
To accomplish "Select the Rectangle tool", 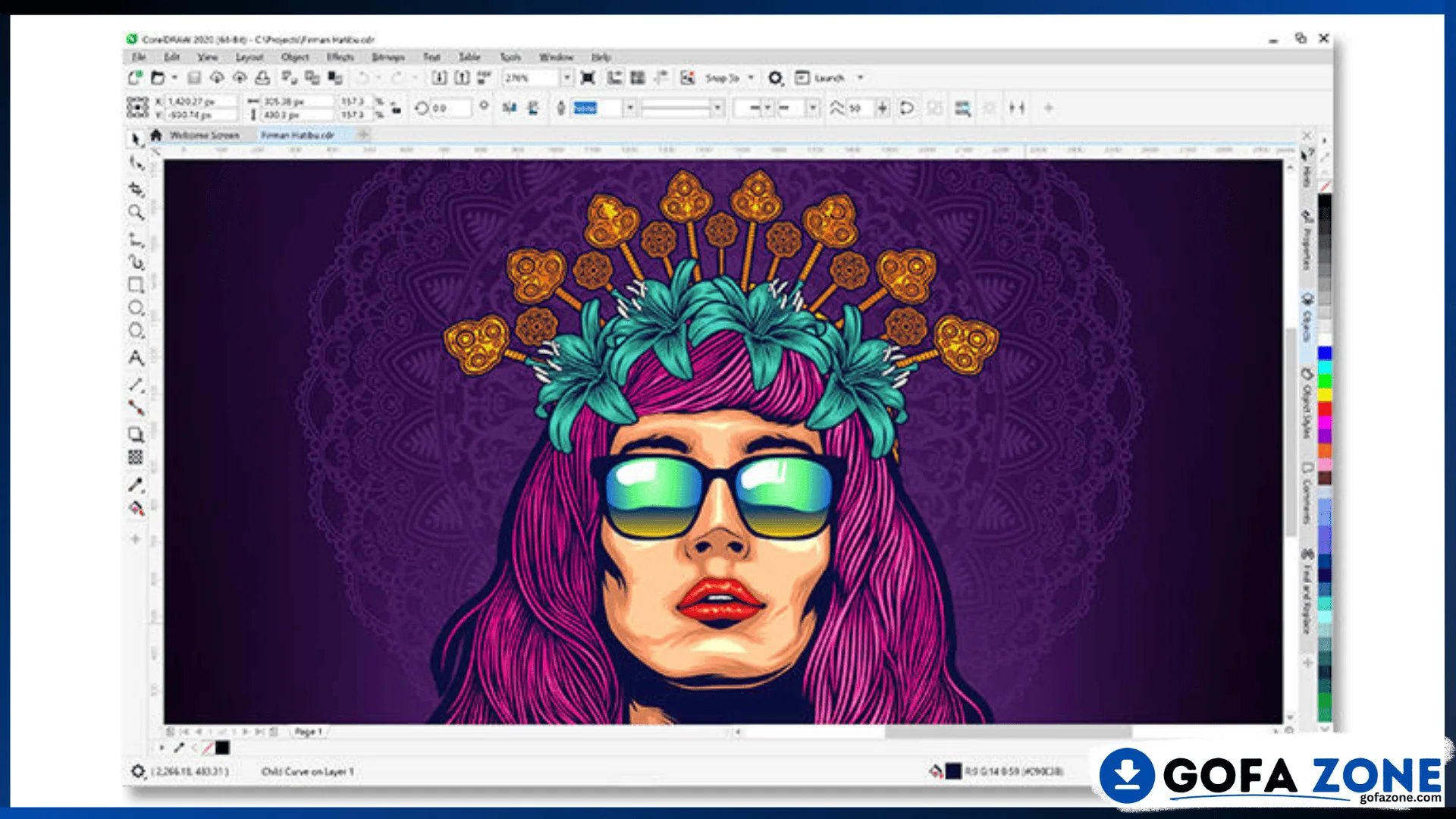I will coord(136,285).
